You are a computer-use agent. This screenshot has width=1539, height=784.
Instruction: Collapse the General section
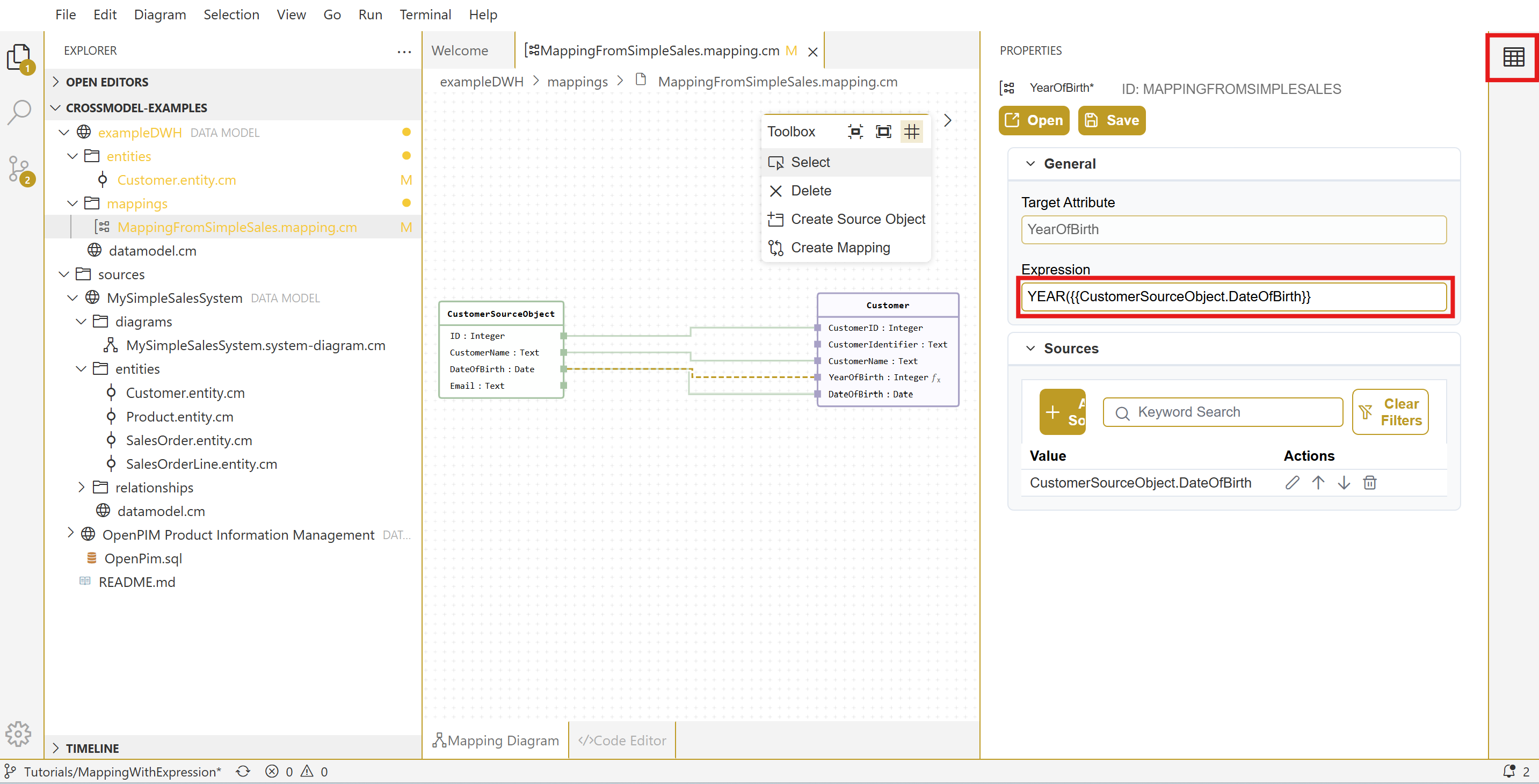(x=1030, y=164)
